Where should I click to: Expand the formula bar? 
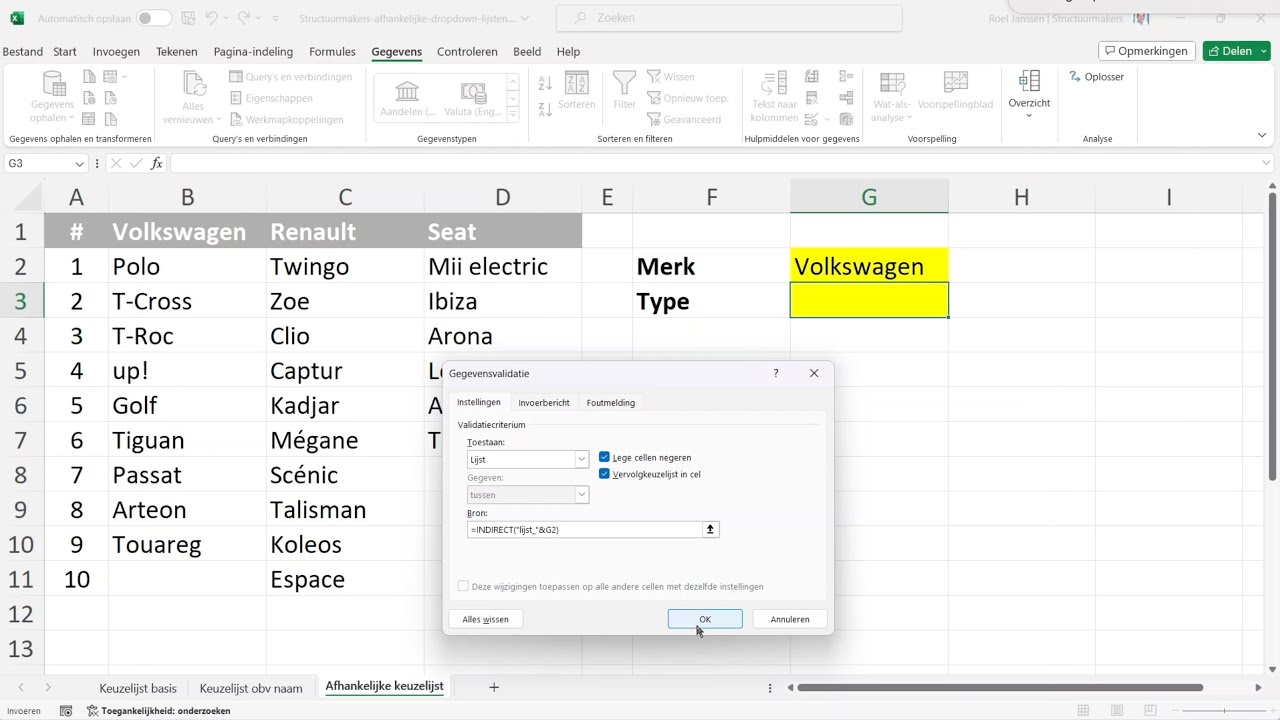pyautogui.click(x=1267, y=163)
